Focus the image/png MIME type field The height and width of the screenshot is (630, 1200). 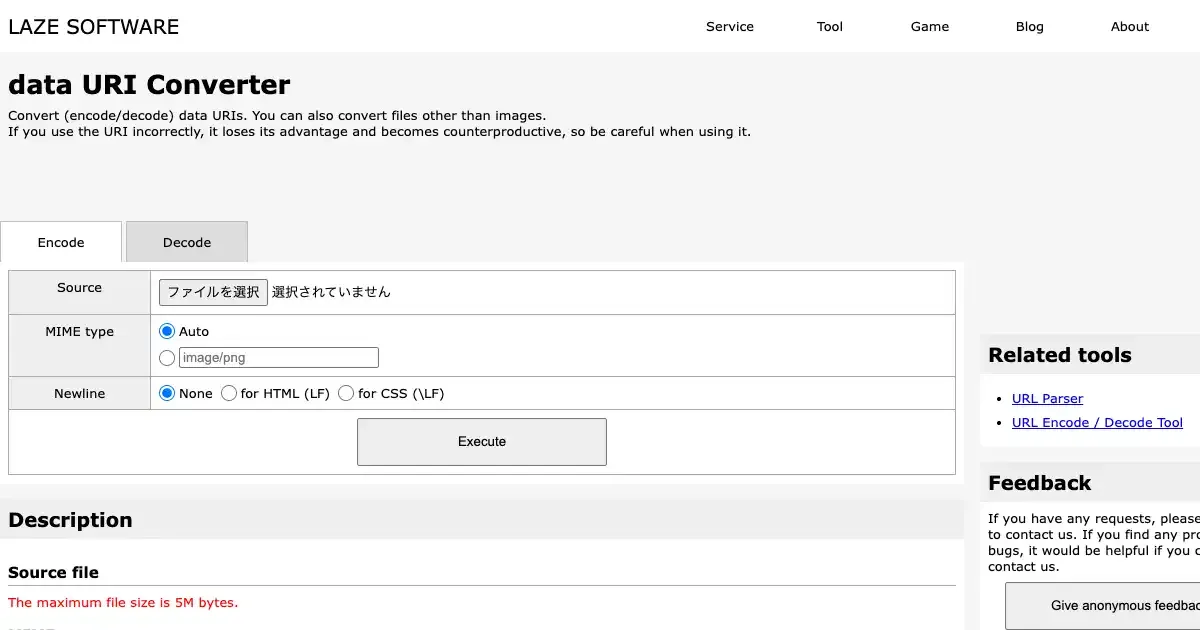point(278,358)
